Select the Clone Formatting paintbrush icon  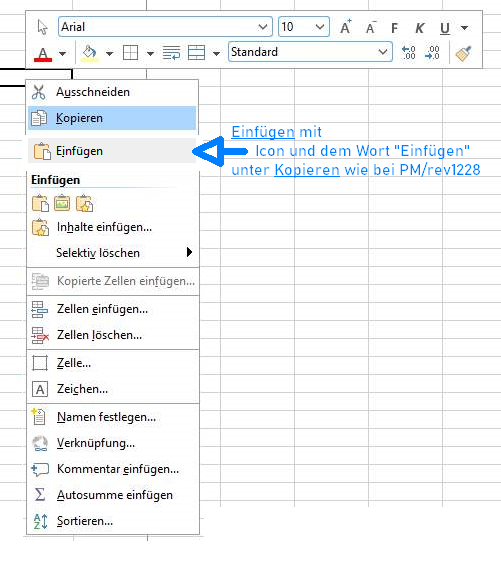pyautogui.click(x=464, y=53)
